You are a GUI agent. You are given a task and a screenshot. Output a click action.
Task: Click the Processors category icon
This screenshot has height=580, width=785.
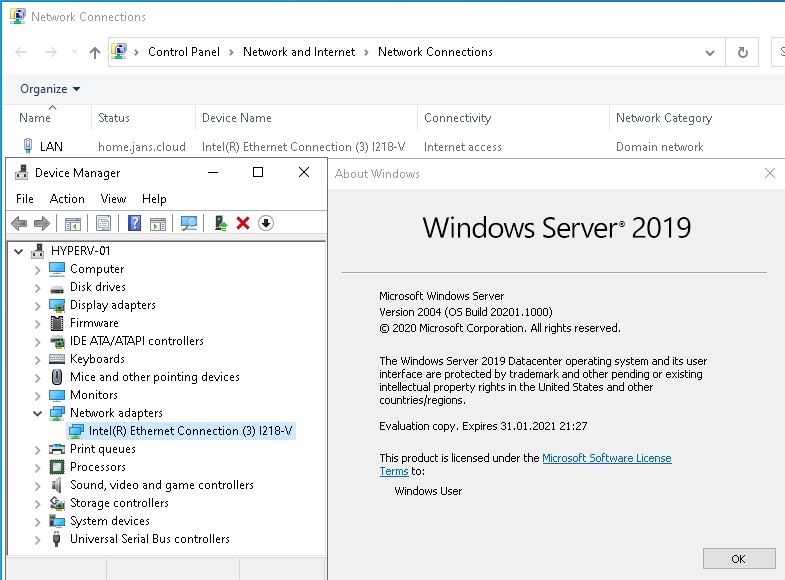[x=57, y=467]
